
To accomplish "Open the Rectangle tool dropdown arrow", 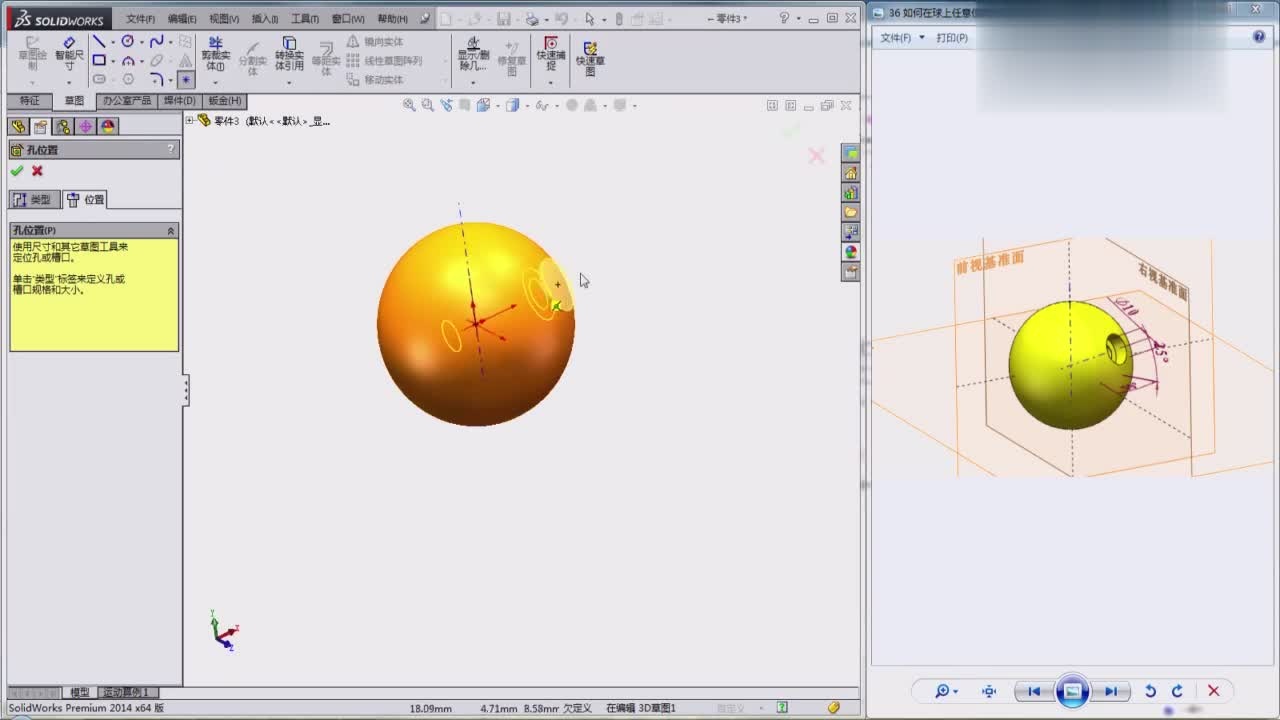I will (x=112, y=62).
